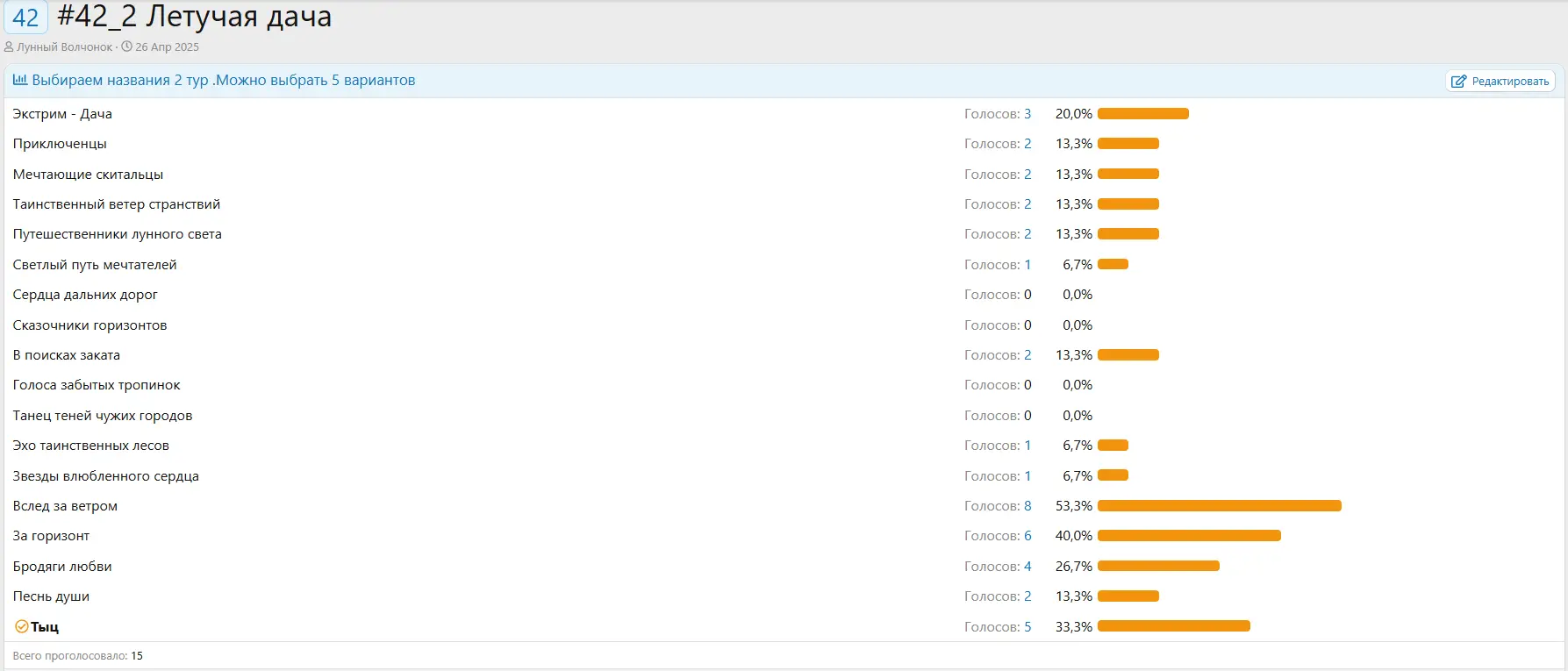Click the 26 Апр 2025 date
Screen dimensions: 1568x671
click(167, 47)
